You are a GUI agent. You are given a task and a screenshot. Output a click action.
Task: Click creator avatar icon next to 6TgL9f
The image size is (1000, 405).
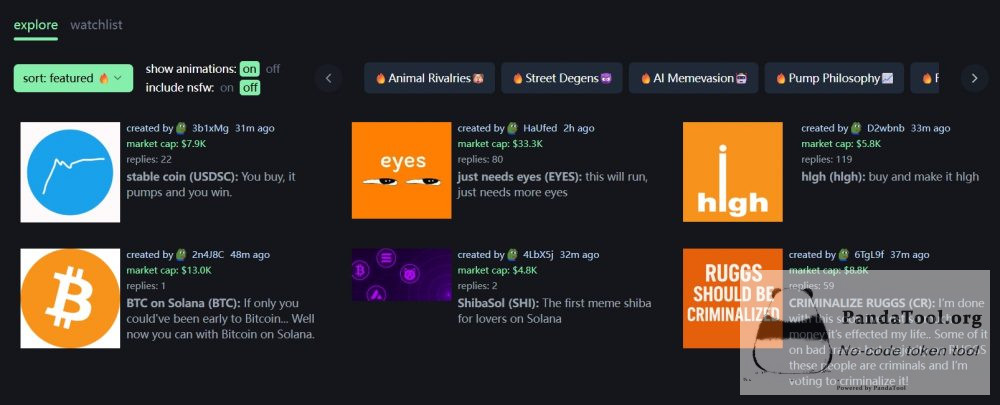coord(844,254)
